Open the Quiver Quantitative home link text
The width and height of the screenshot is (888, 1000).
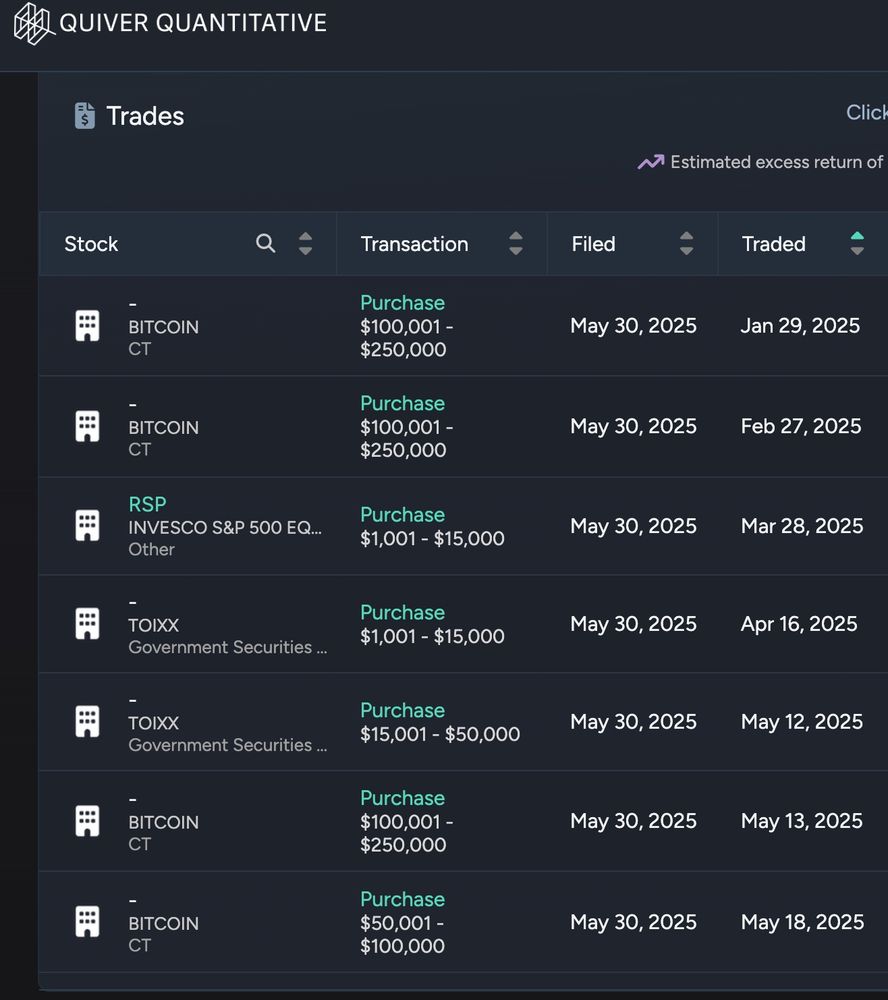193,23
